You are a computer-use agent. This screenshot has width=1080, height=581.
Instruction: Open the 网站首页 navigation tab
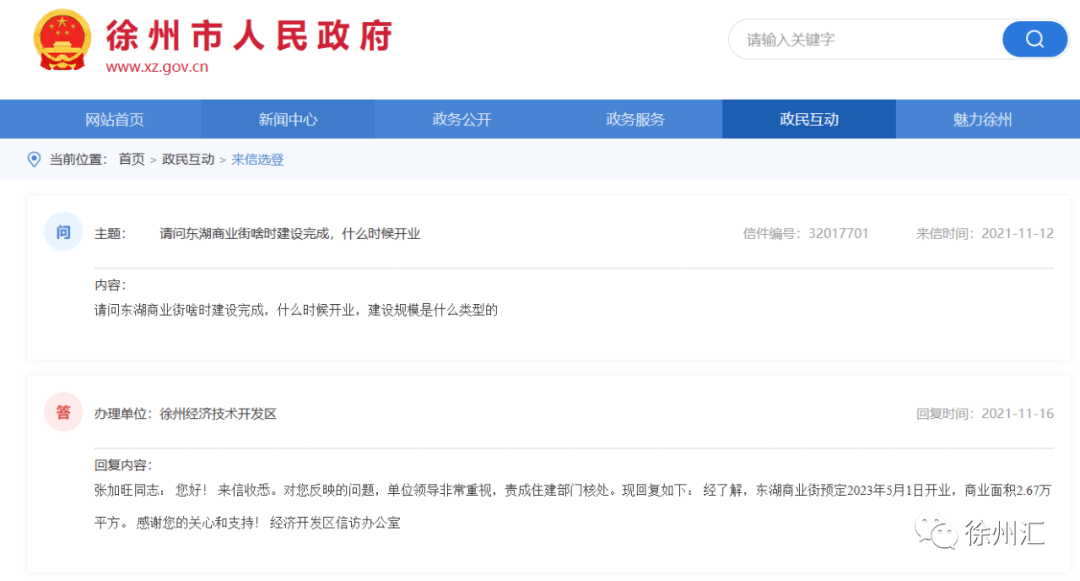pyautogui.click(x=114, y=119)
